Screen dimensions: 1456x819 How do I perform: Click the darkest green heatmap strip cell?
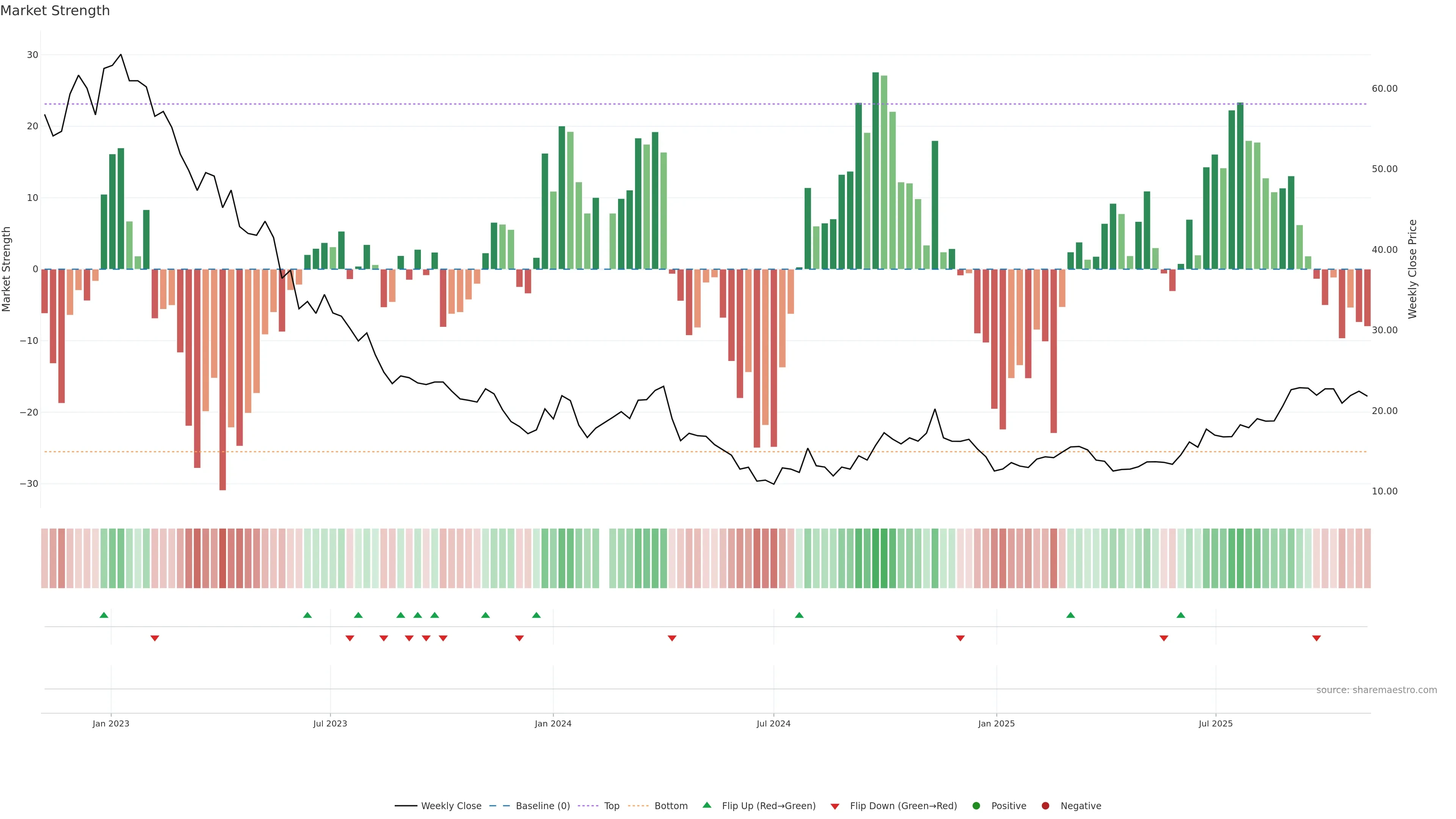tap(875, 559)
